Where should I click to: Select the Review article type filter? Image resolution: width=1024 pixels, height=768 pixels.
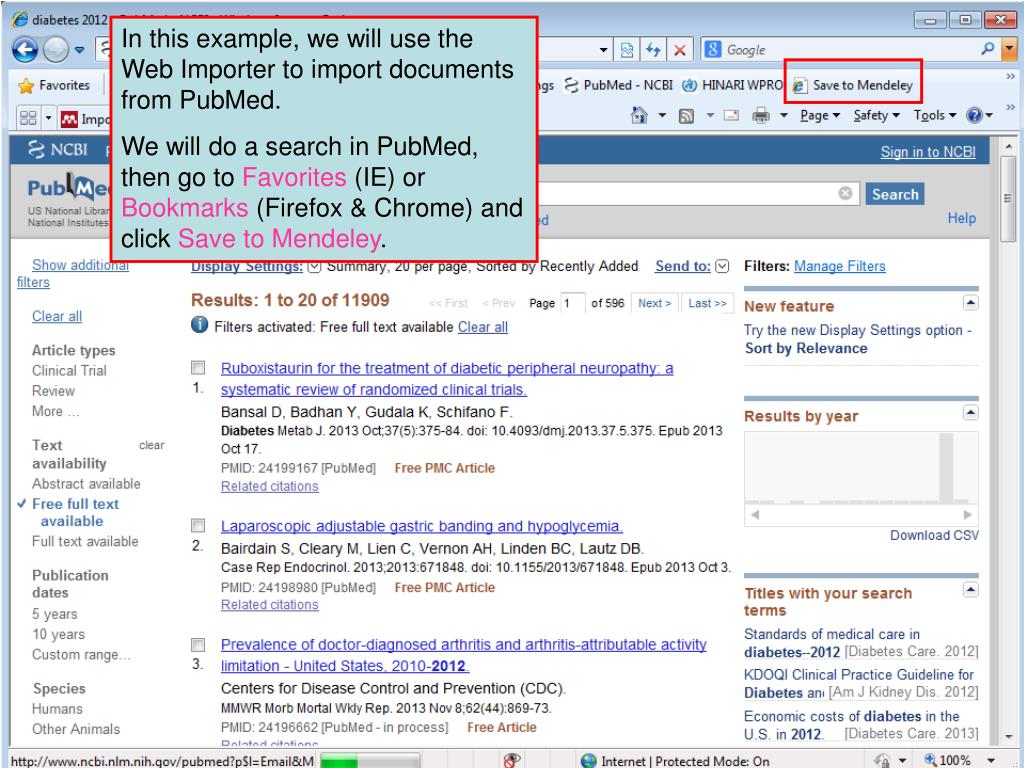pyautogui.click(x=54, y=391)
